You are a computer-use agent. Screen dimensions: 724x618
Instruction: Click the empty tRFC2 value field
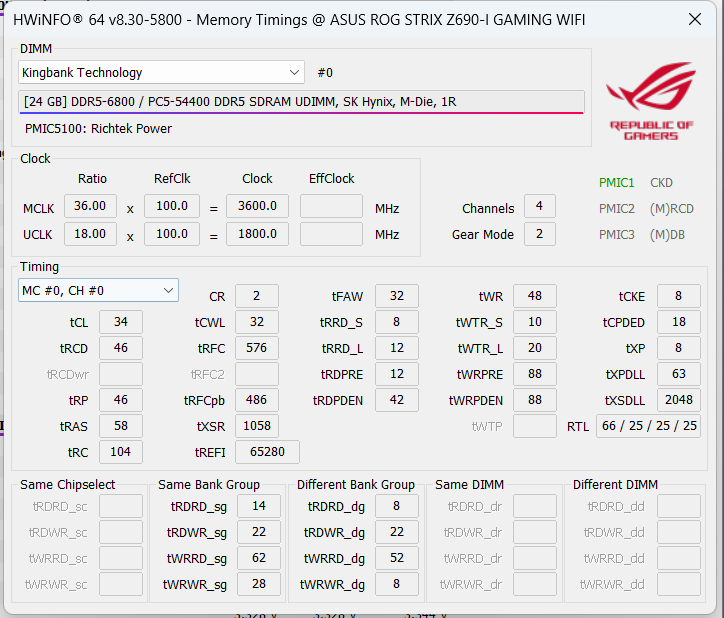(257, 374)
